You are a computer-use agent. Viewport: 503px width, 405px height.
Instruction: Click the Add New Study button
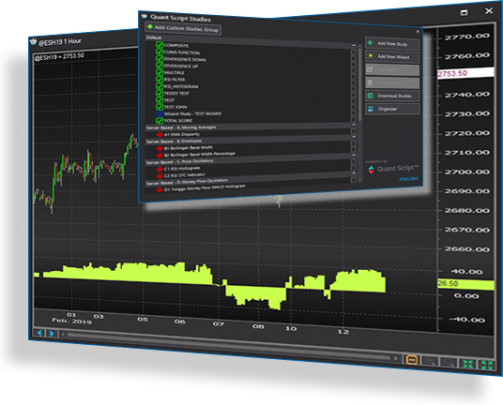(392, 44)
